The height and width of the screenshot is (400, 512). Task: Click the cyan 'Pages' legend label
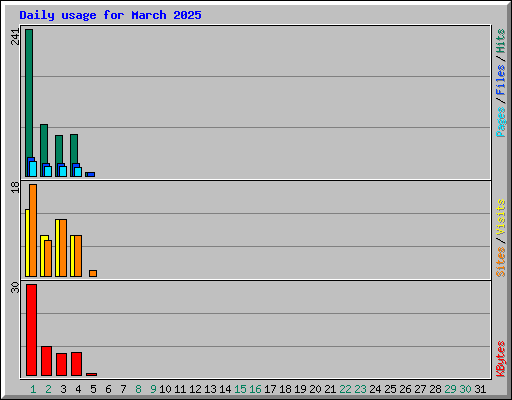click(500, 122)
